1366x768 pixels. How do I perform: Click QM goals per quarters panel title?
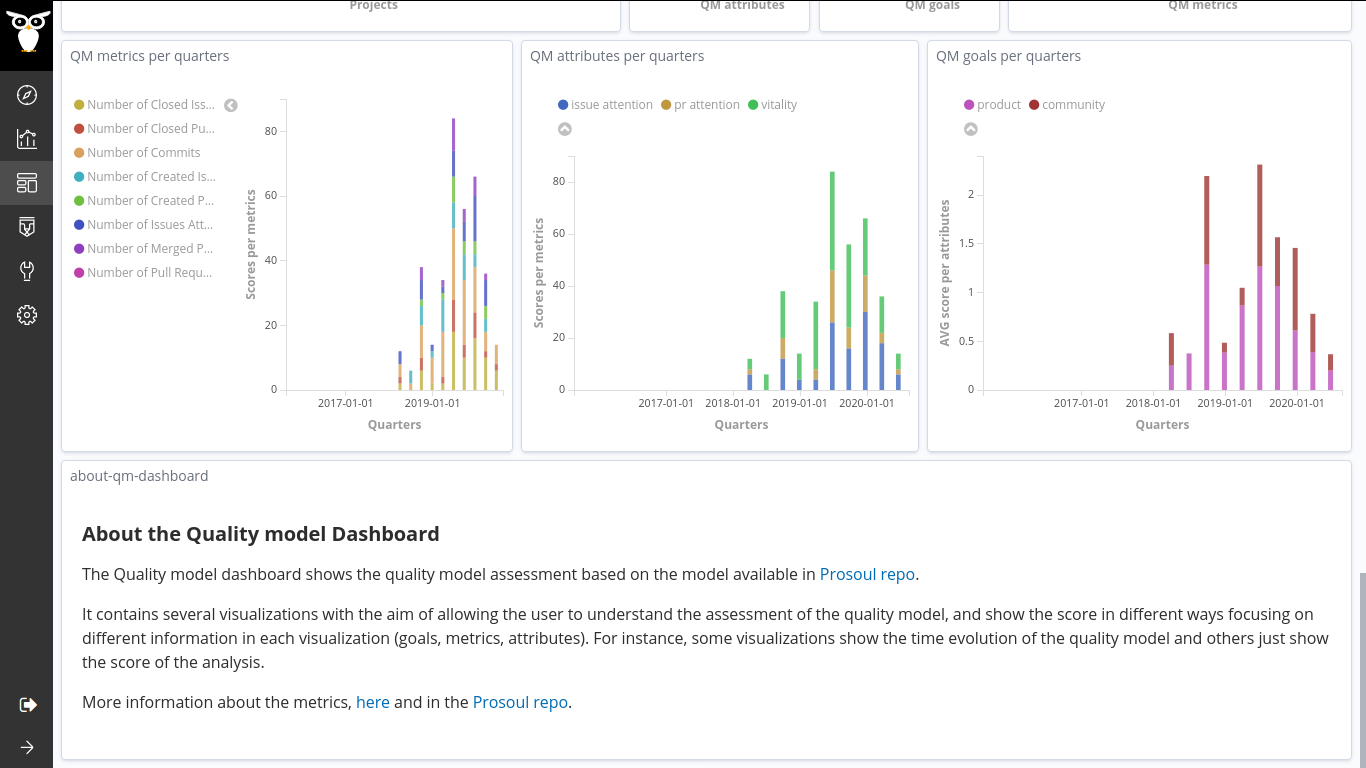click(1008, 56)
